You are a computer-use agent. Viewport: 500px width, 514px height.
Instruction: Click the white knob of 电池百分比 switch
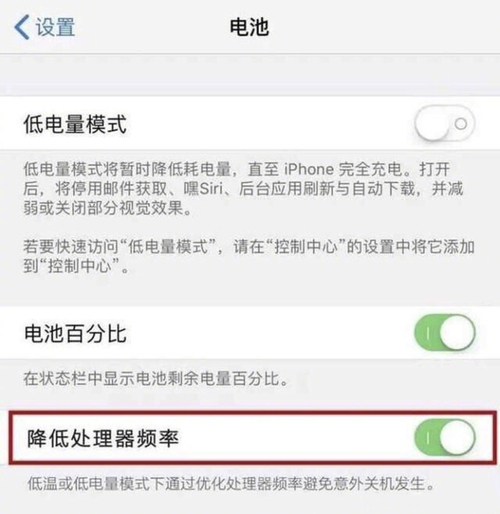pos(457,332)
